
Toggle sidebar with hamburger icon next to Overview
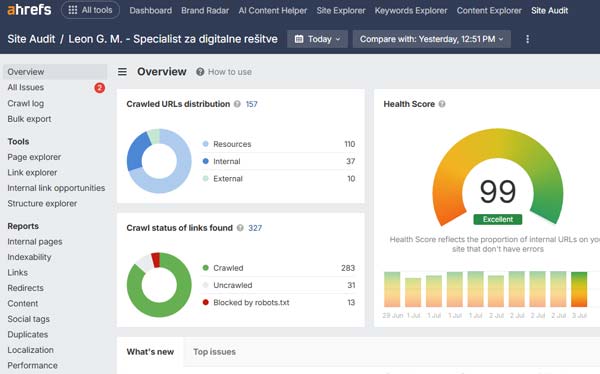pos(122,72)
